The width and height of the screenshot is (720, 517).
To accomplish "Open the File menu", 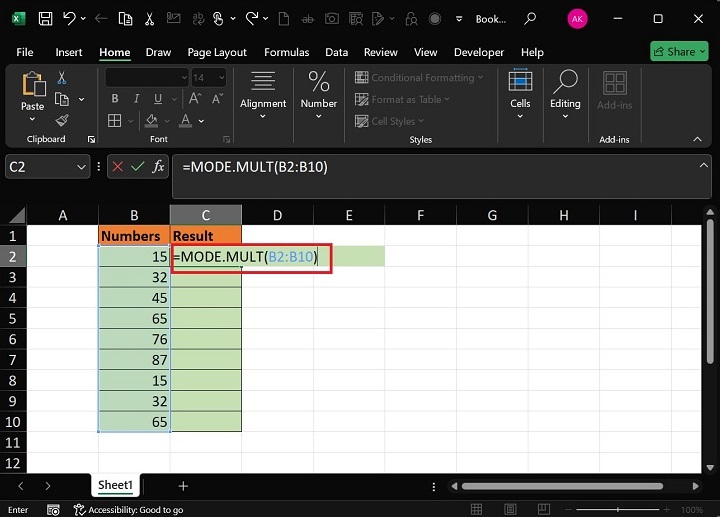I will click(x=25, y=52).
